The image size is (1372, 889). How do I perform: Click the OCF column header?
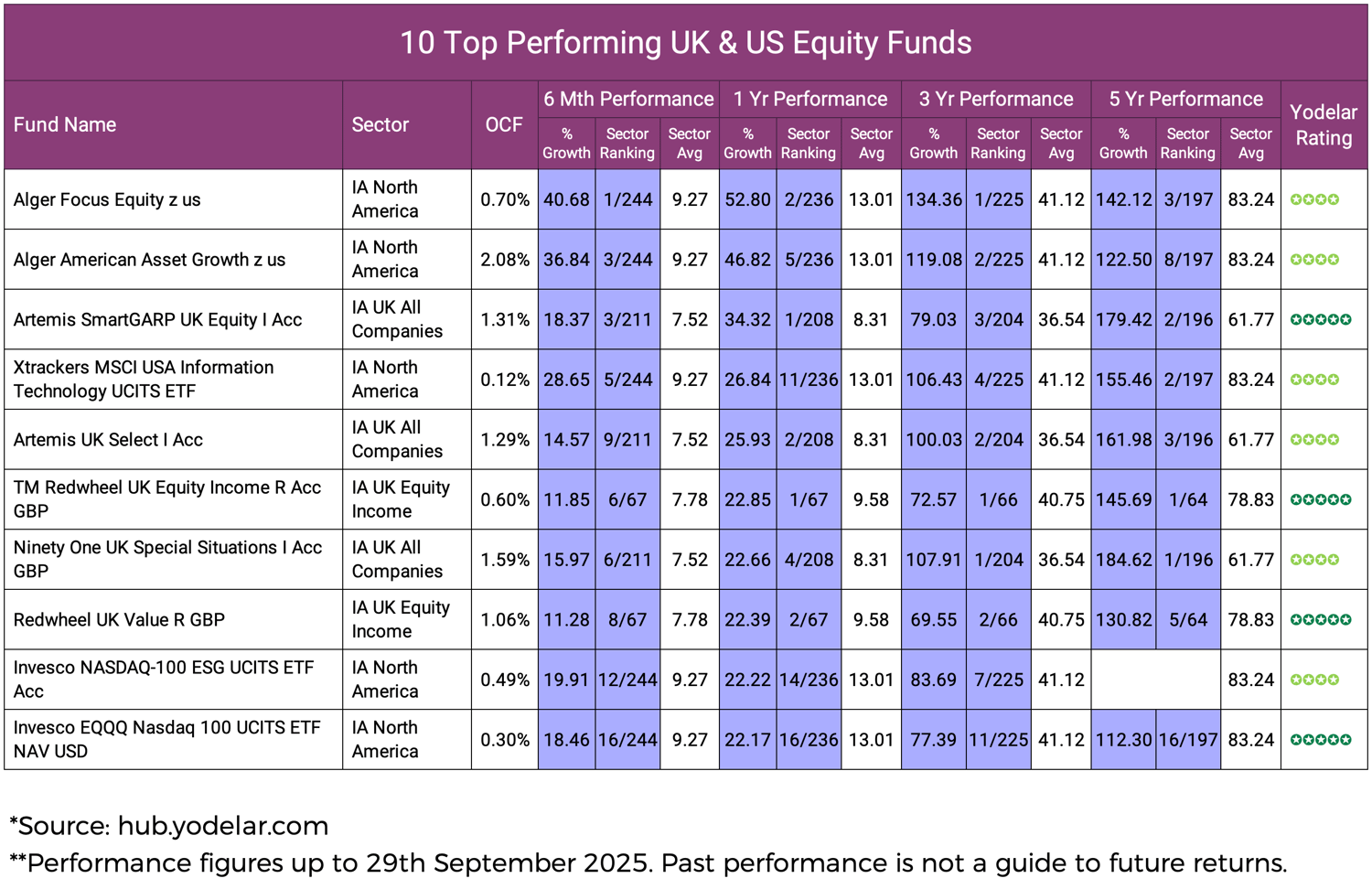504,125
